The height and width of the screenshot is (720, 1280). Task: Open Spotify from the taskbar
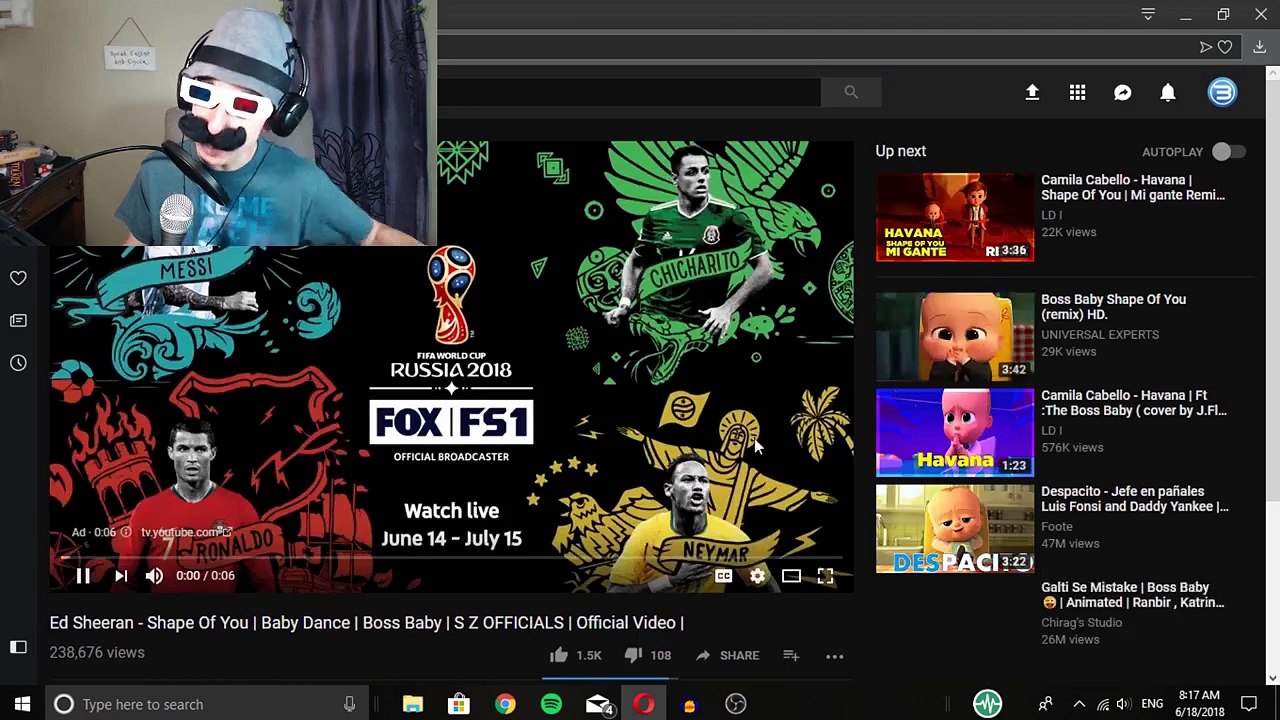(x=551, y=704)
